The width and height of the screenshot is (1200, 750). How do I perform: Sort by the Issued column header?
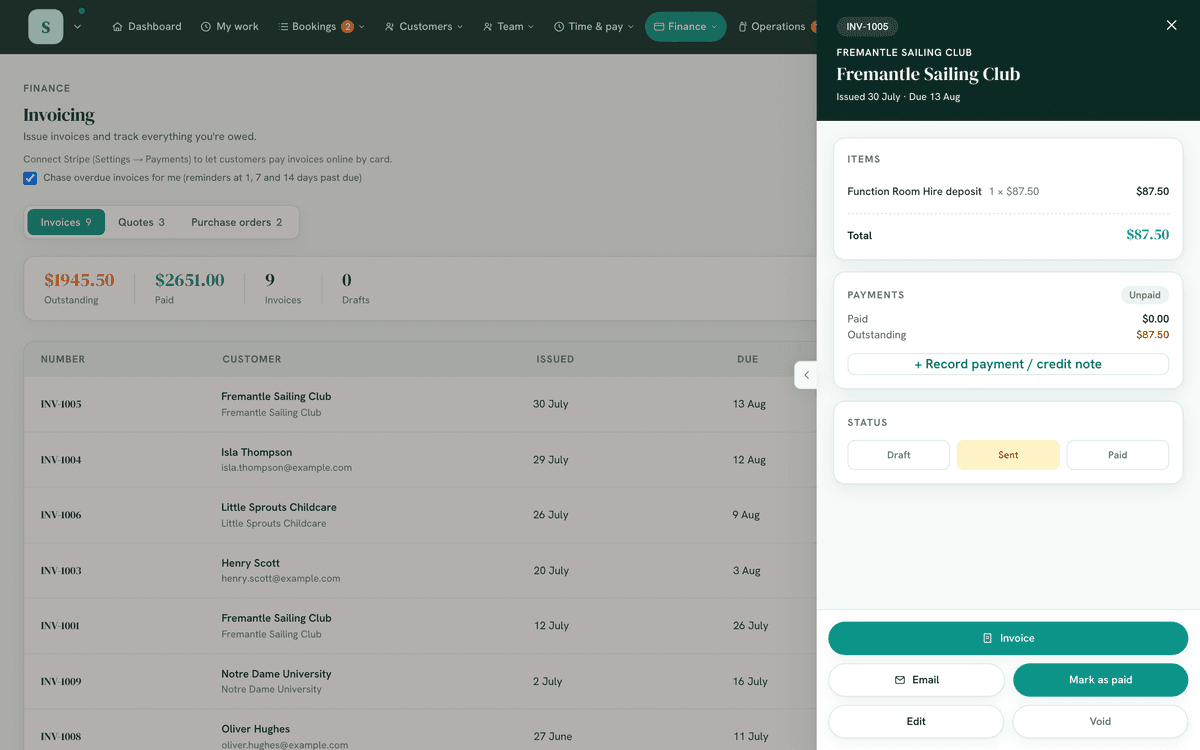(555, 359)
